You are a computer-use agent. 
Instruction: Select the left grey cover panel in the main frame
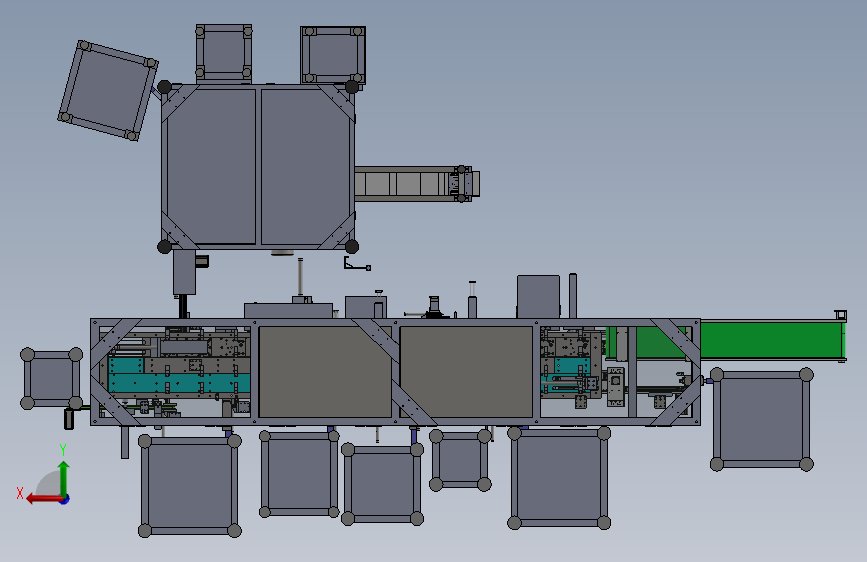[325, 371]
